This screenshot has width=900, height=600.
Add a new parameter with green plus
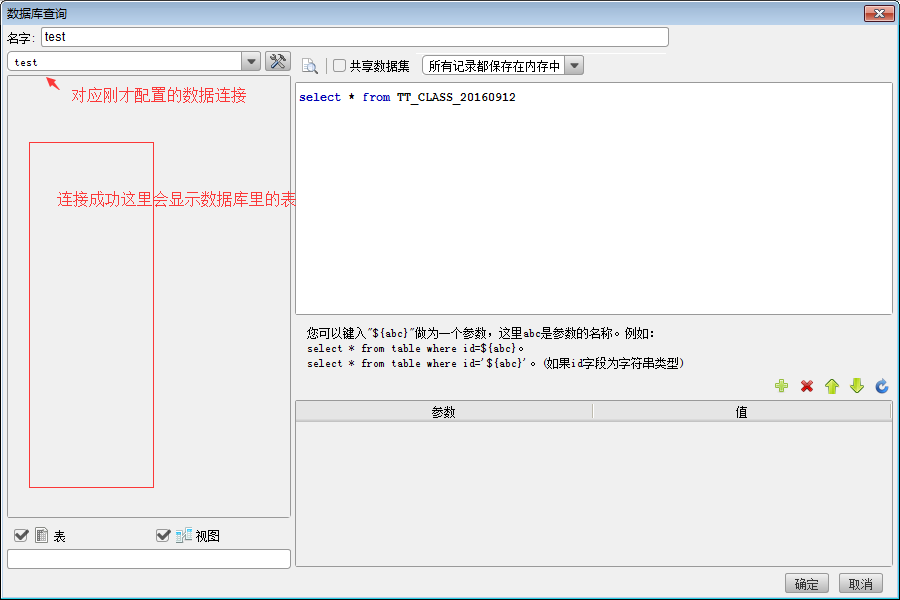[781, 386]
